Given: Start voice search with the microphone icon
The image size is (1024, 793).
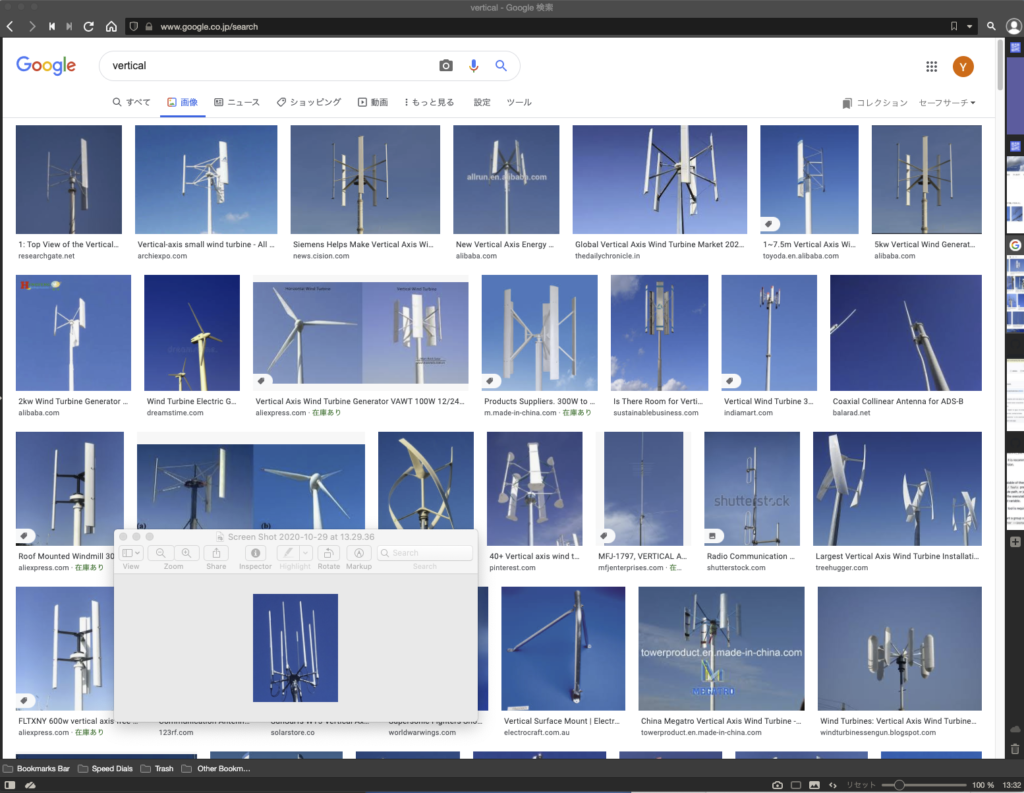Looking at the screenshot, I should pos(474,66).
